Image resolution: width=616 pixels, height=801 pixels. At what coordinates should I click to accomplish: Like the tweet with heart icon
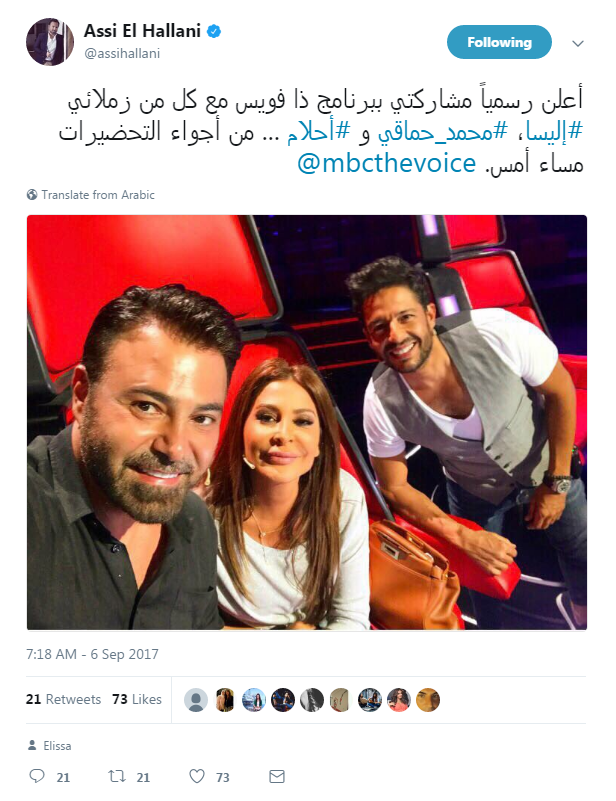click(x=197, y=776)
